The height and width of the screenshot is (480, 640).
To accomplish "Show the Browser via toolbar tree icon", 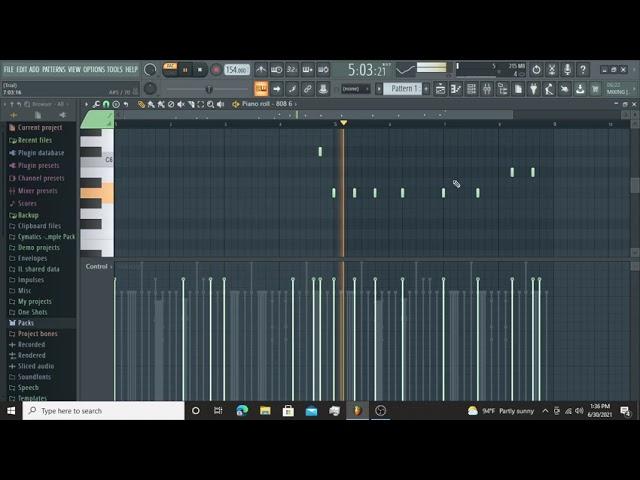I will coord(502,89).
